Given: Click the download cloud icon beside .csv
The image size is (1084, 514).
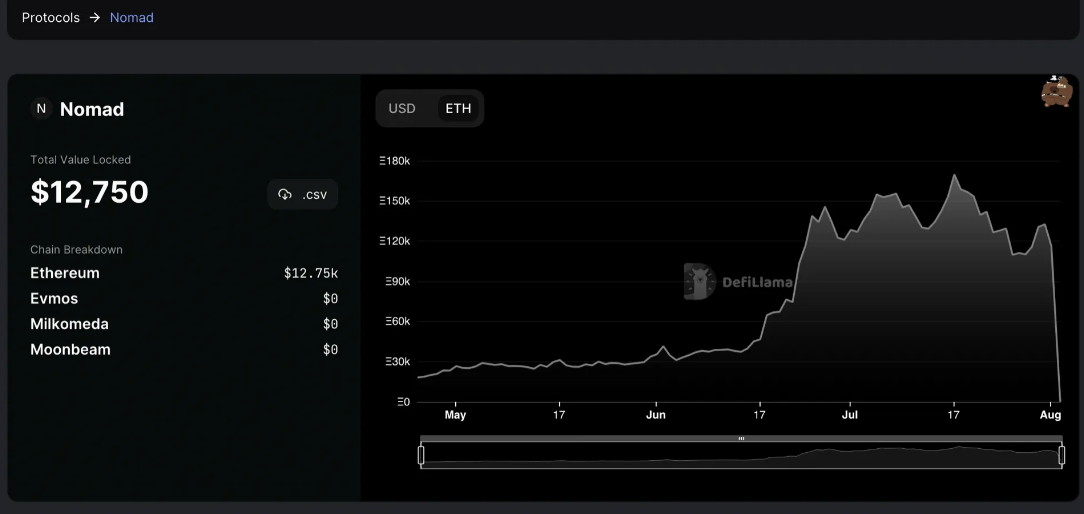Looking at the screenshot, I should [x=285, y=194].
